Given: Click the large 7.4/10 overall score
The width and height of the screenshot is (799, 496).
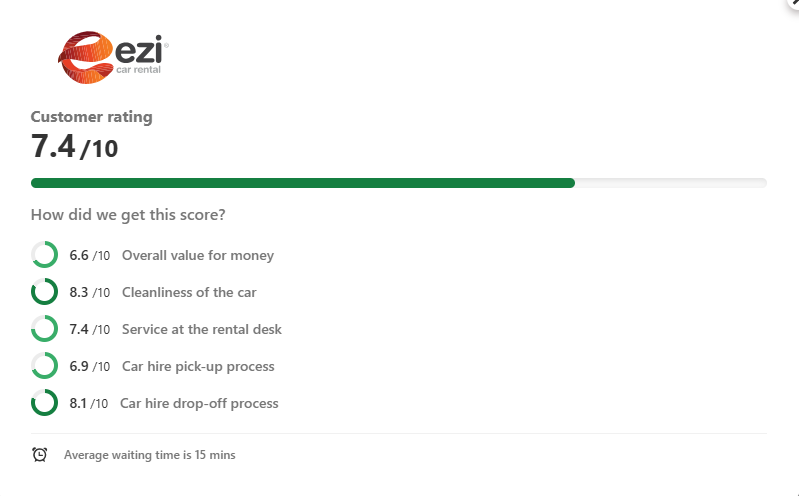Looking at the screenshot, I should click(74, 147).
